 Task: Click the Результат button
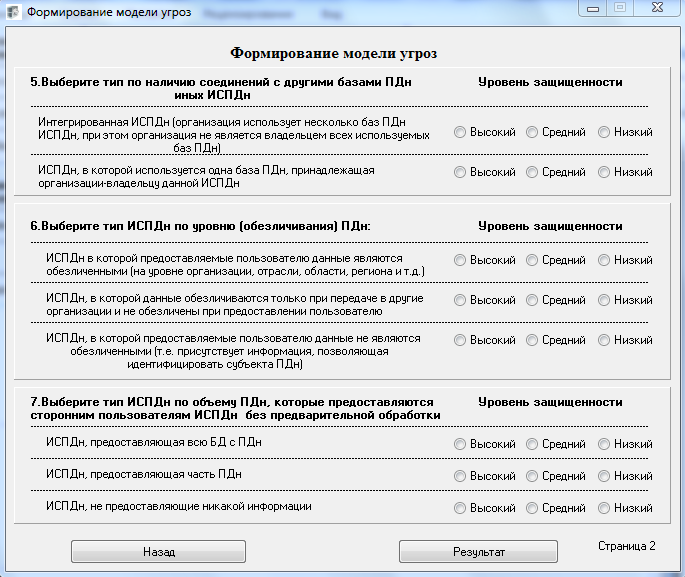click(478, 552)
